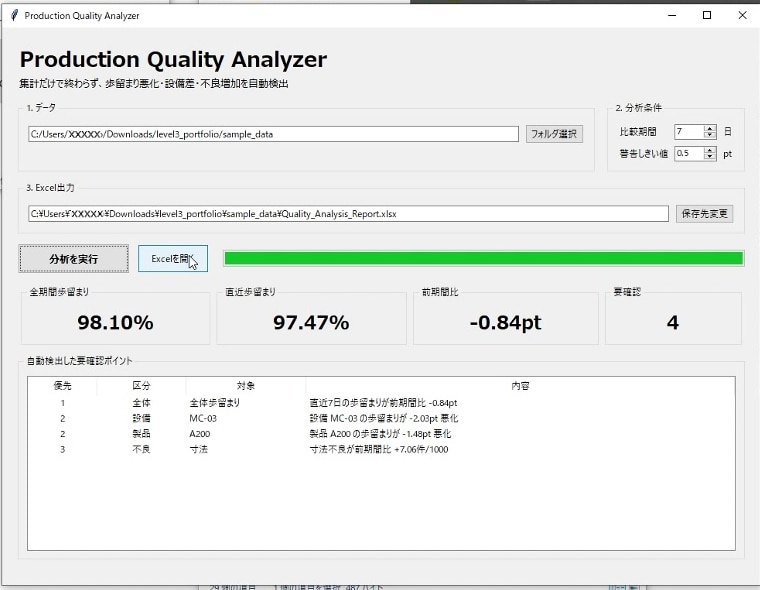The width and height of the screenshot is (760, 590).
Task: Click the 98.10% overall yield value
Action: [x=115, y=322]
